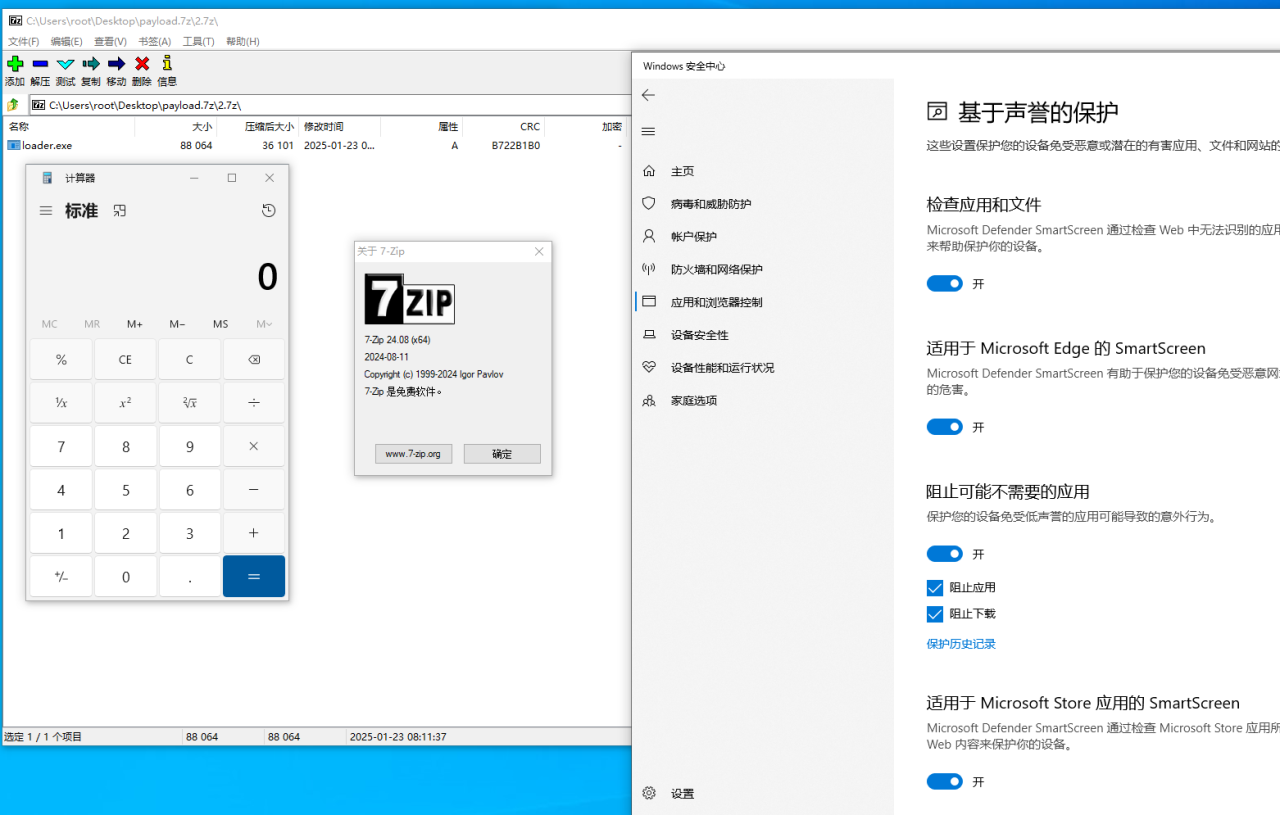Open the 保护历史记录 link
Viewport: 1280px width, 815px height.
click(961, 644)
